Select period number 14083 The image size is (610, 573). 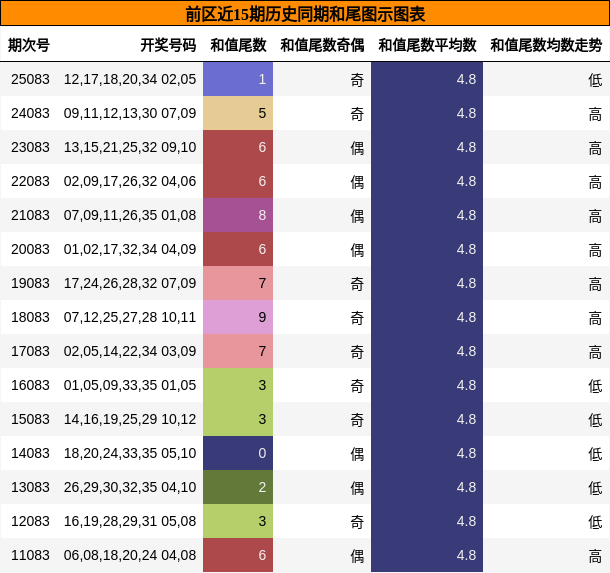point(30,453)
